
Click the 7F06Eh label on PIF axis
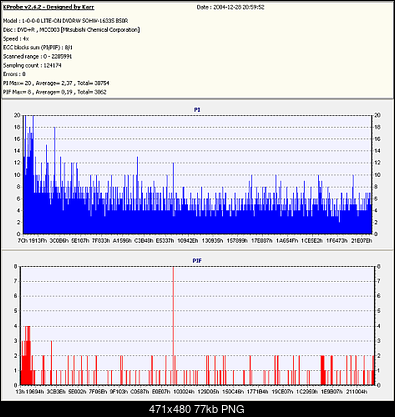point(98,392)
